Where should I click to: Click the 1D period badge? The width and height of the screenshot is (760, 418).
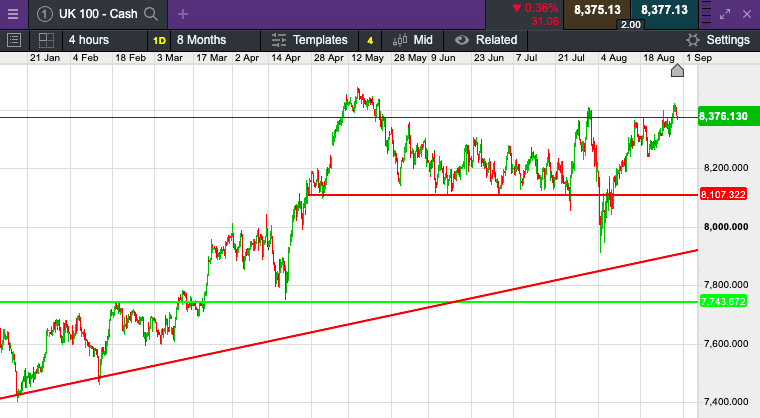click(159, 41)
